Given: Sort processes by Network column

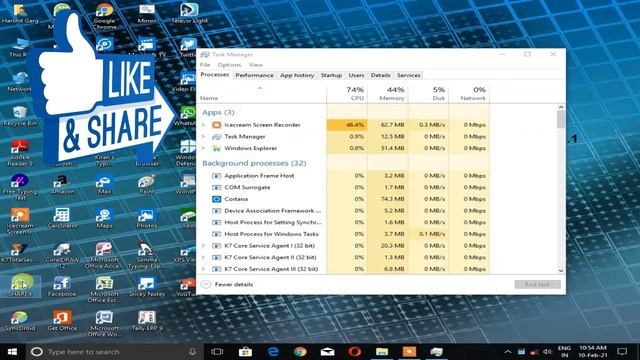Looking at the screenshot, I should coord(469,93).
